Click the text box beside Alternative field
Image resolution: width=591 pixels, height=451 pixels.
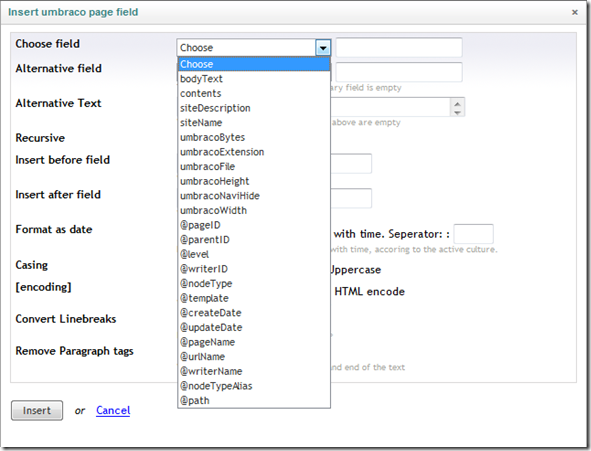[399, 72]
